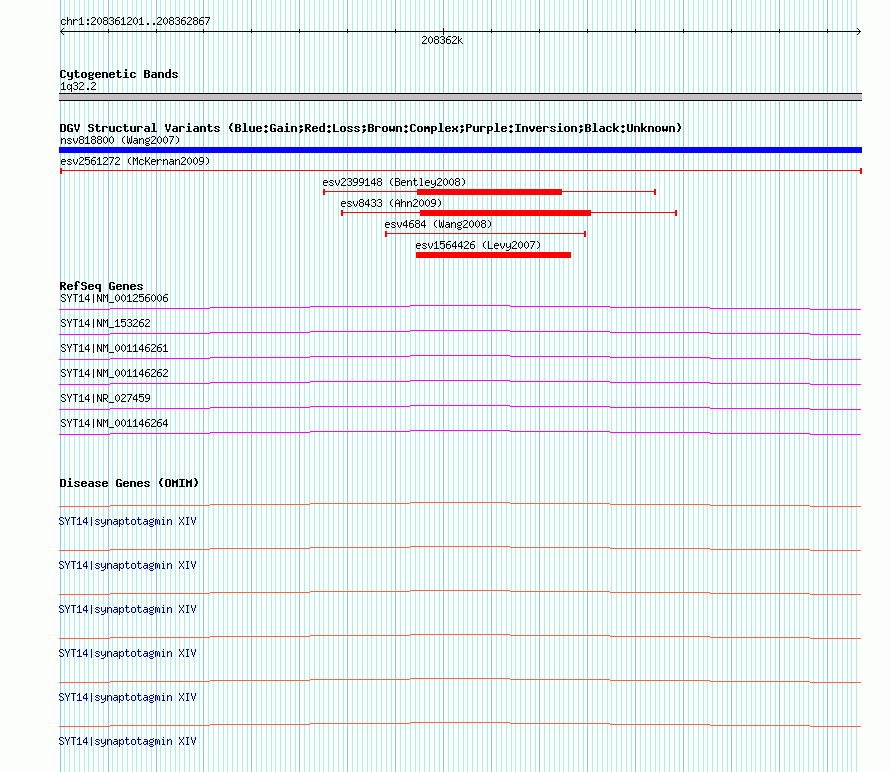Screen dimensions: 890x772
Task: Click the right arrow of the ruler
Action: coord(859,32)
